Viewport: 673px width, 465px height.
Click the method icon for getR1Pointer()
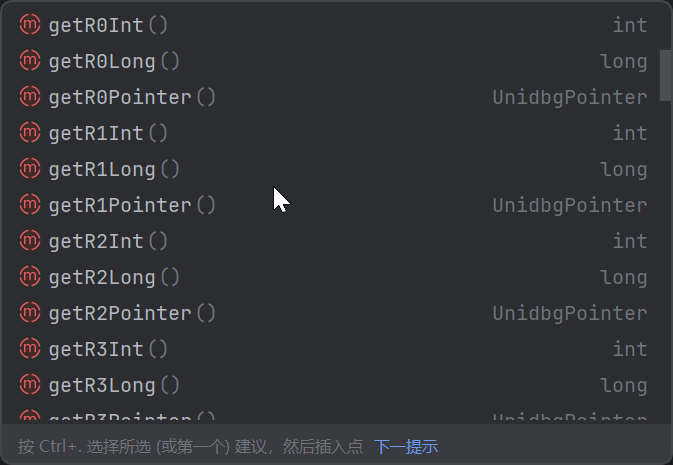point(30,205)
